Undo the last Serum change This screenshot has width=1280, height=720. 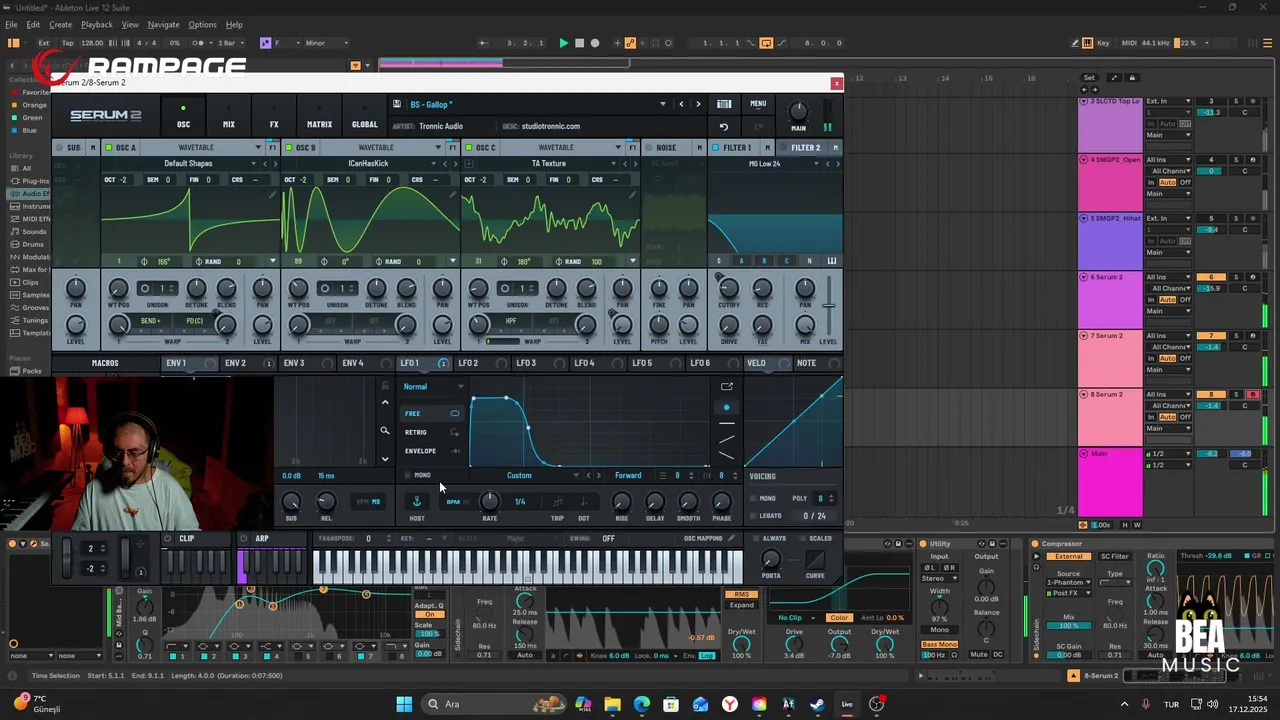pyautogui.click(x=724, y=127)
